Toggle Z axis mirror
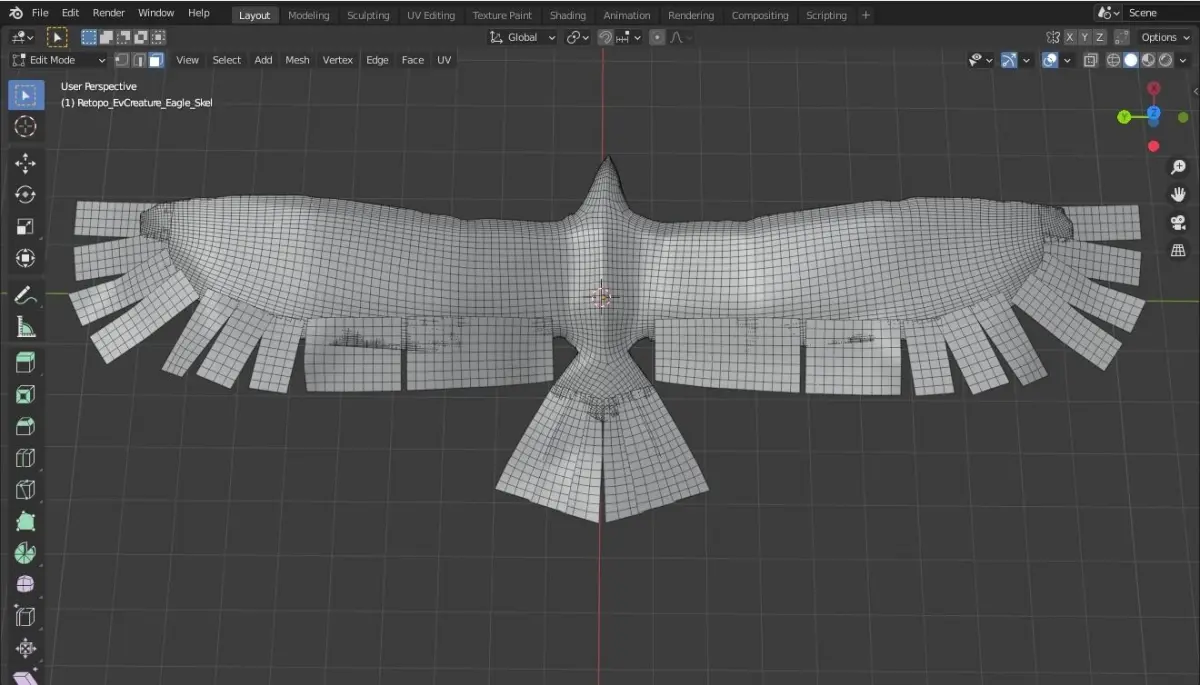The width and height of the screenshot is (1200, 685). pos(1100,37)
